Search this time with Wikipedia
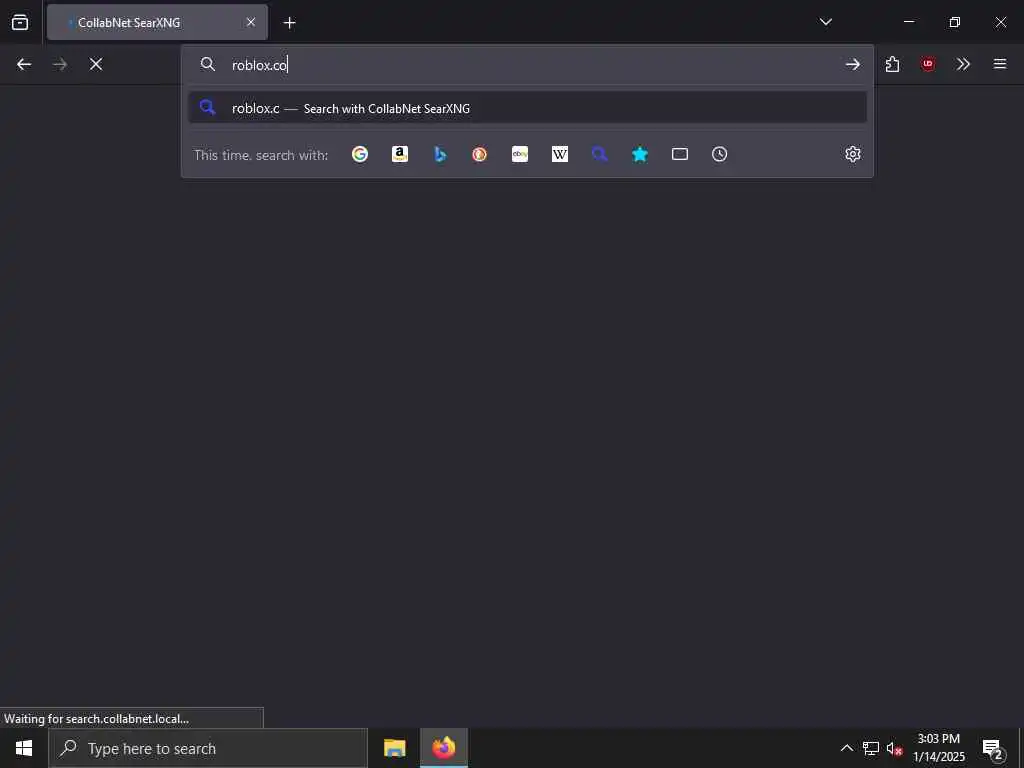This screenshot has height=768, width=1024. point(560,154)
